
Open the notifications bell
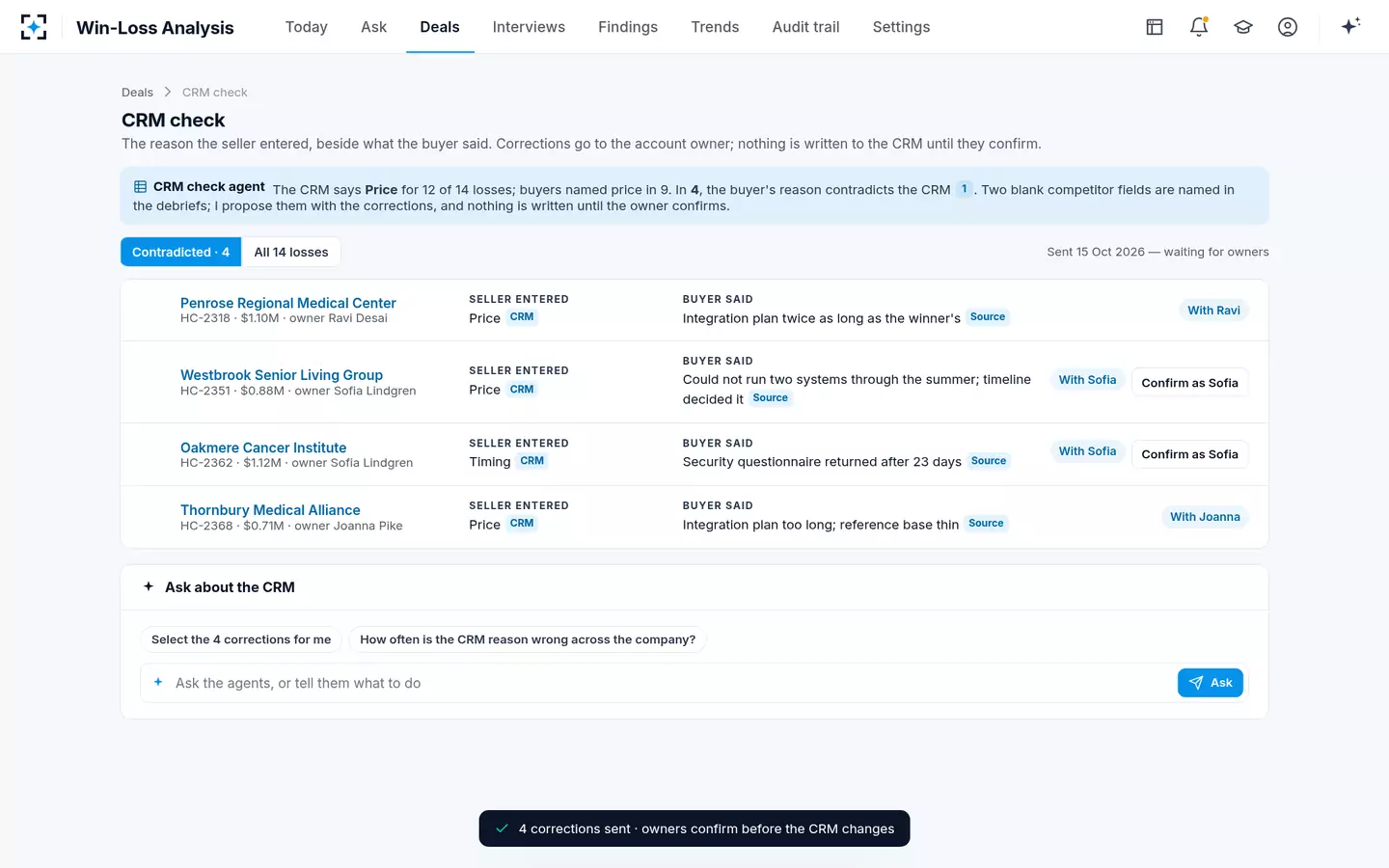click(1199, 27)
